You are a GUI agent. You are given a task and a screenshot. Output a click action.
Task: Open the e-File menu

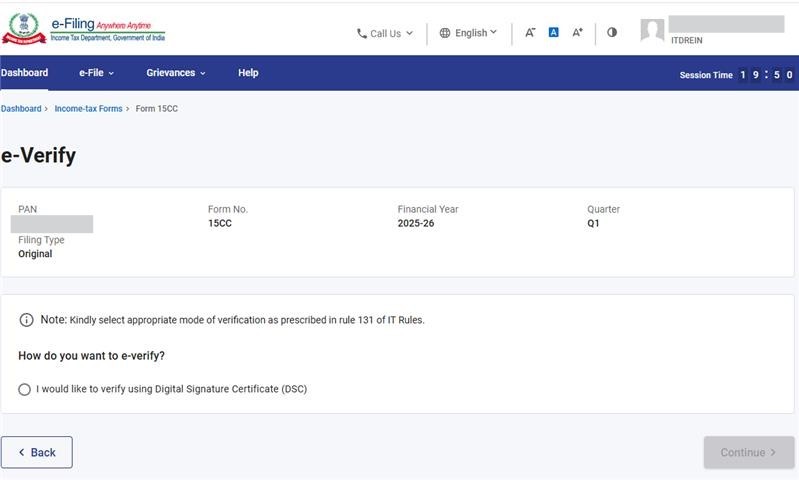click(96, 73)
